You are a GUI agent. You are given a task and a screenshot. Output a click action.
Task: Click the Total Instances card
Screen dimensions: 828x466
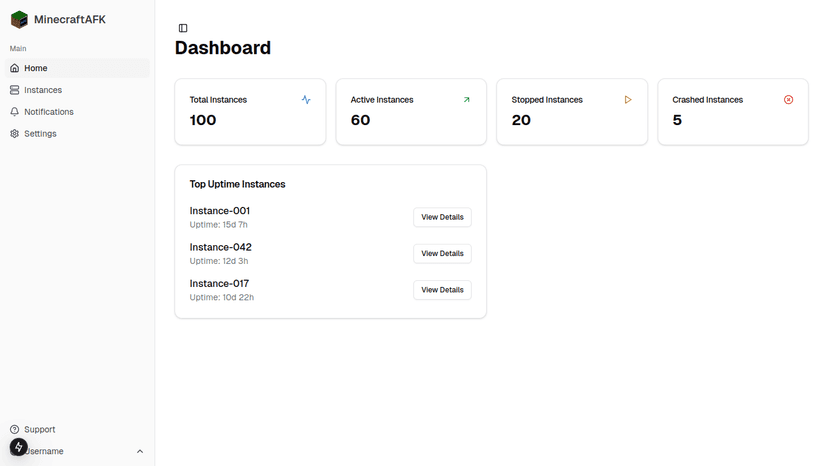point(250,112)
